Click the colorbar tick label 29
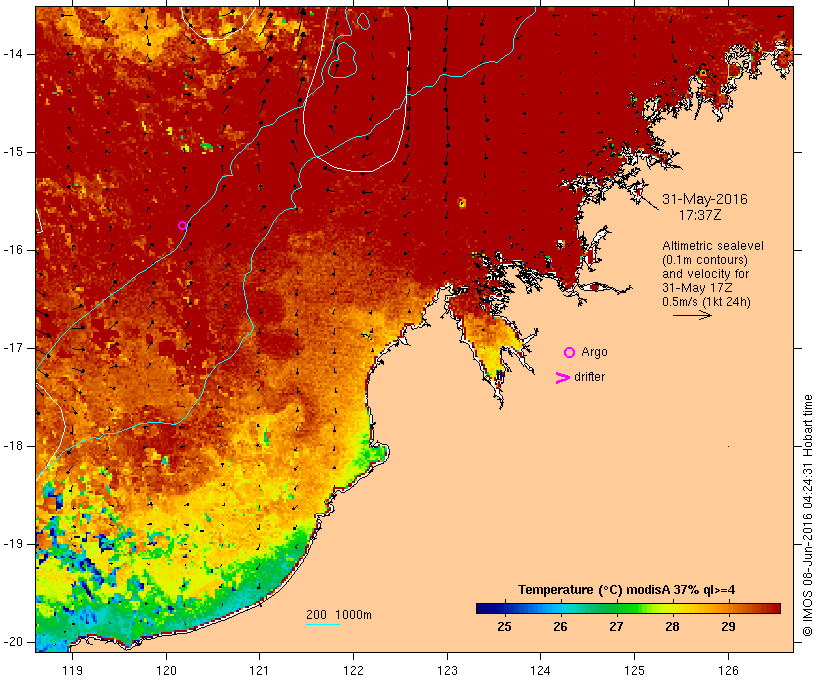 (728, 627)
